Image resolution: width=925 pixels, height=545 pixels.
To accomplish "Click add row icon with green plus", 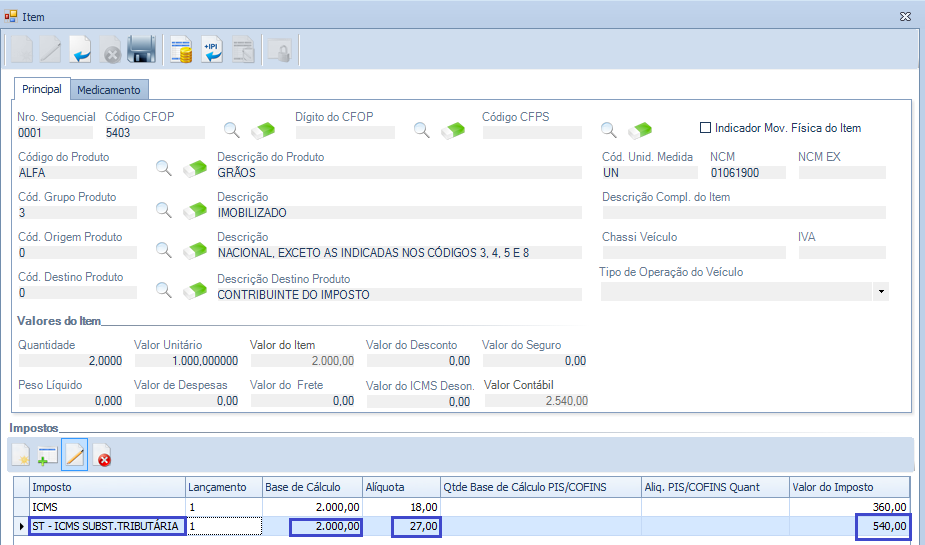I will pyautogui.click(x=48, y=457).
